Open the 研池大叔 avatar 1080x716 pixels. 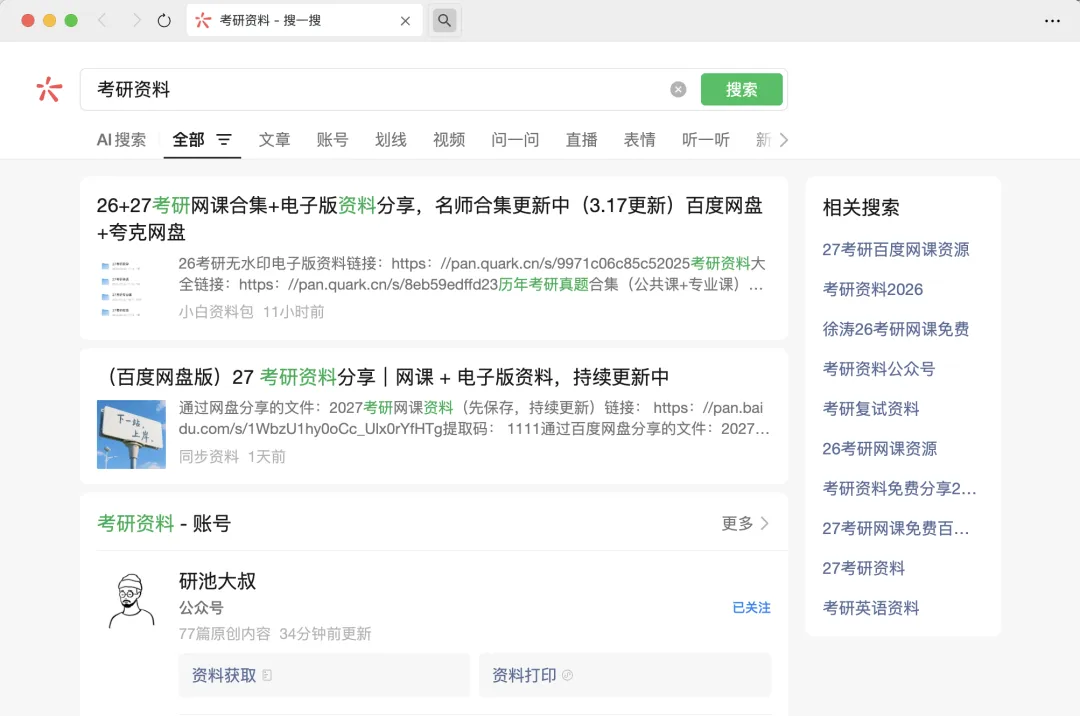131,600
